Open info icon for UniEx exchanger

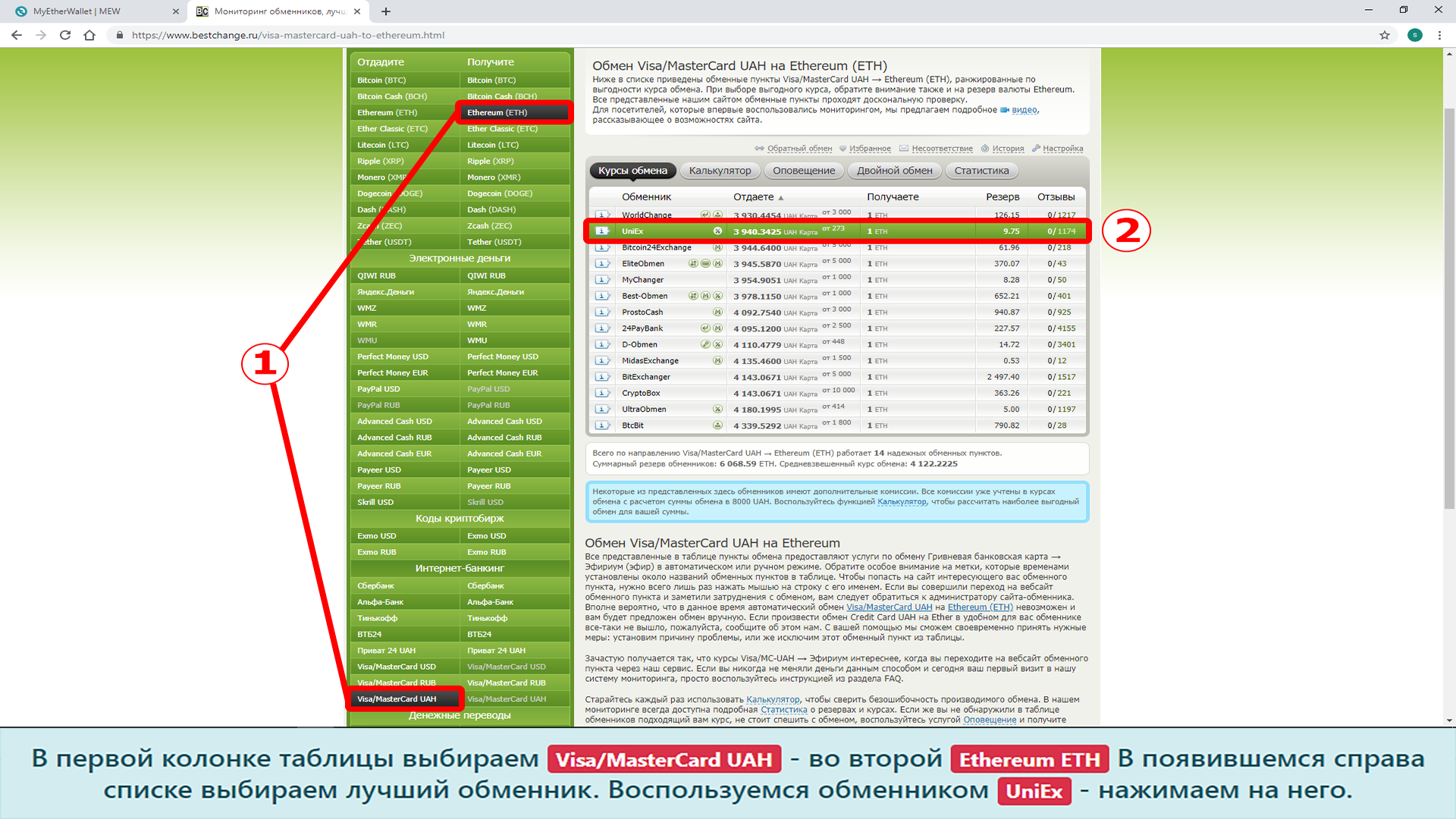[x=602, y=231]
